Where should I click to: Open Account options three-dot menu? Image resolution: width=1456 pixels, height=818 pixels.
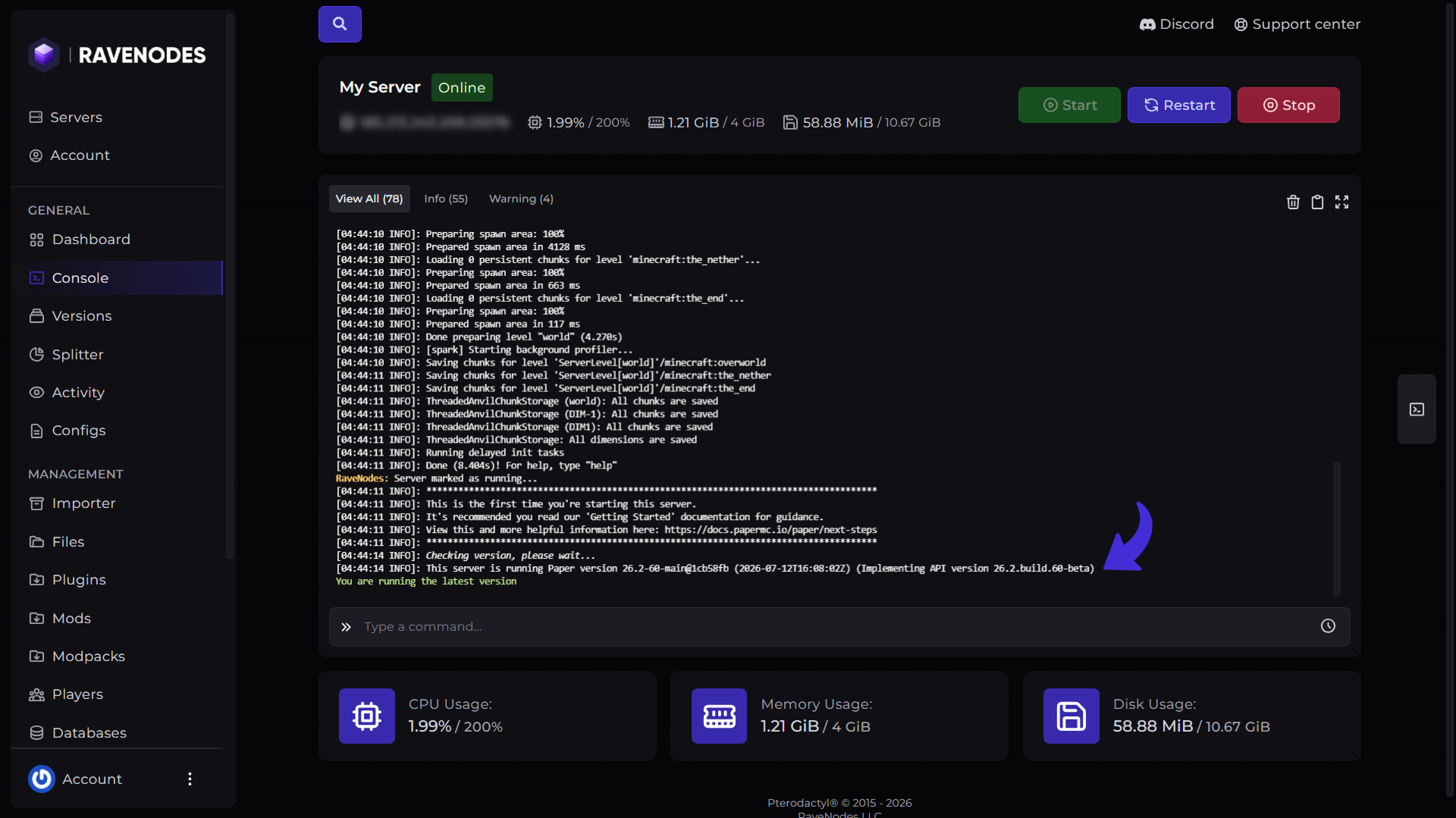[x=190, y=779]
